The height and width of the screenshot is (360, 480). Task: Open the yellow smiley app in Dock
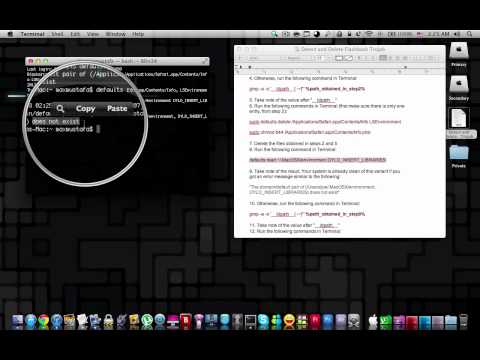(289, 322)
